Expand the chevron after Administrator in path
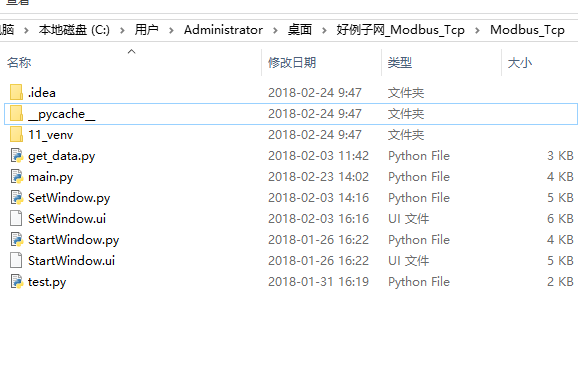 275,30
